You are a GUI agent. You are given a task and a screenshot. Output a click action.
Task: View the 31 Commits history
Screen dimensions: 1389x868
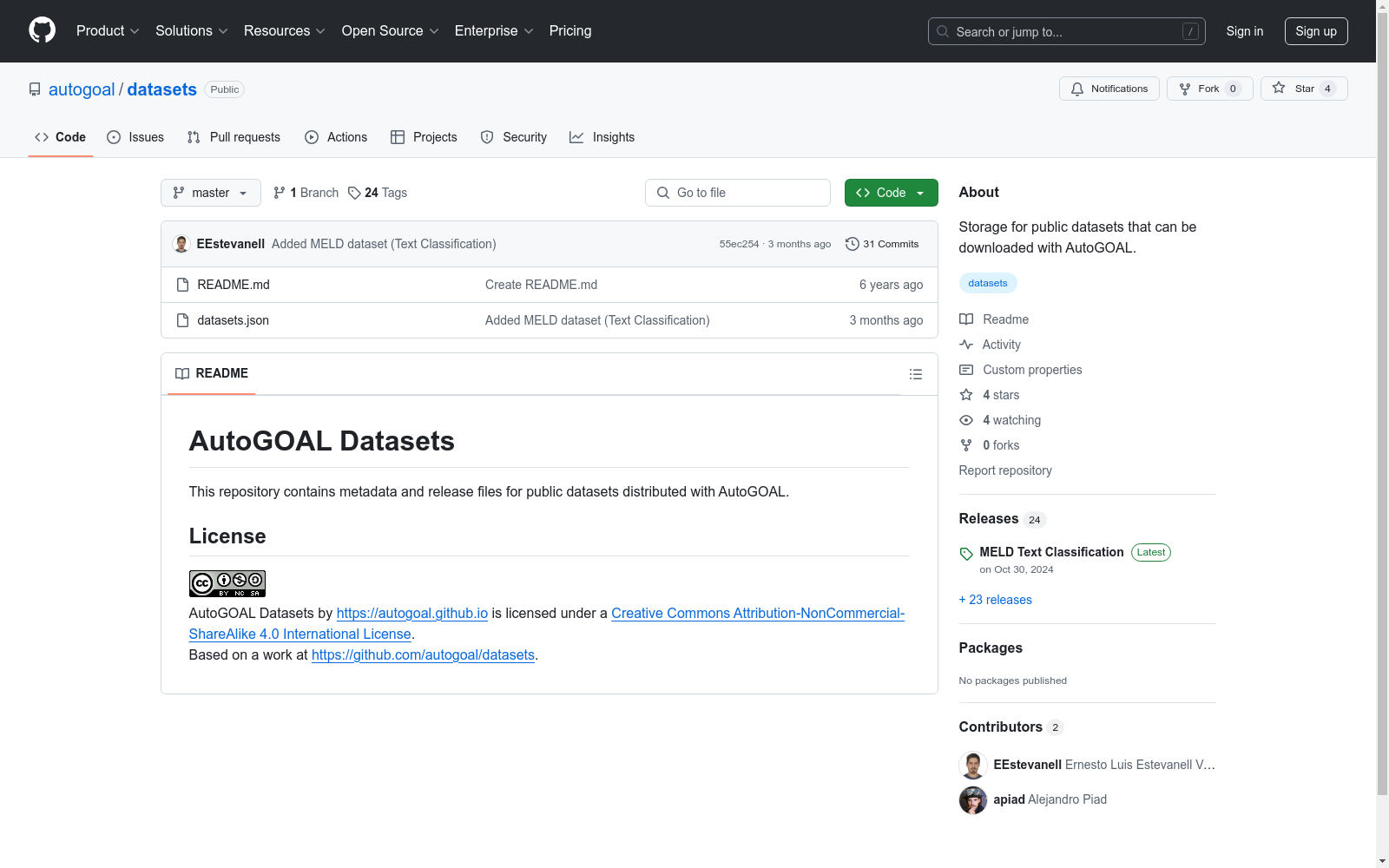[882, 244]
